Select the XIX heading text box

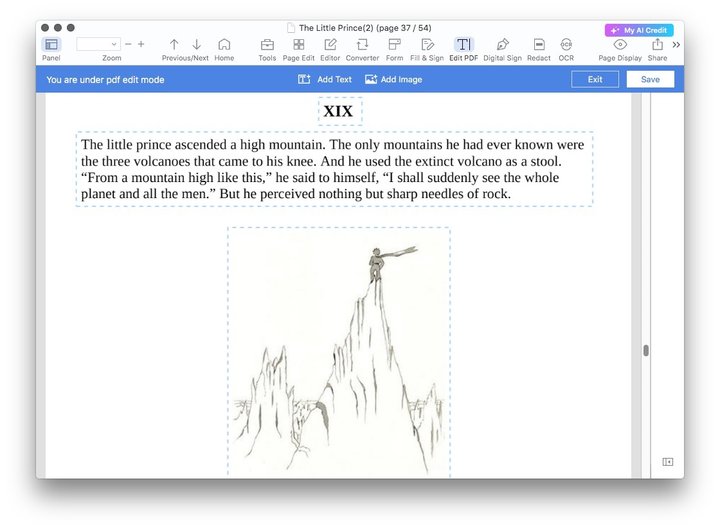(340, 111)
